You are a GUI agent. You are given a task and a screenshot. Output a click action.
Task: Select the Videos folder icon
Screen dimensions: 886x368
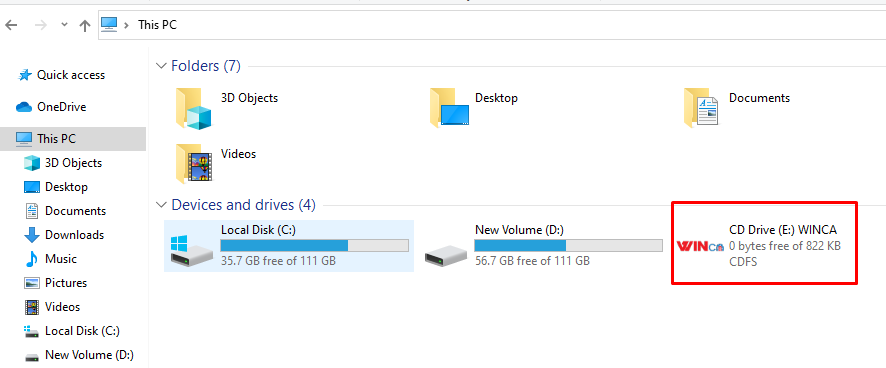pyautogui.click(x=193, y=164)
